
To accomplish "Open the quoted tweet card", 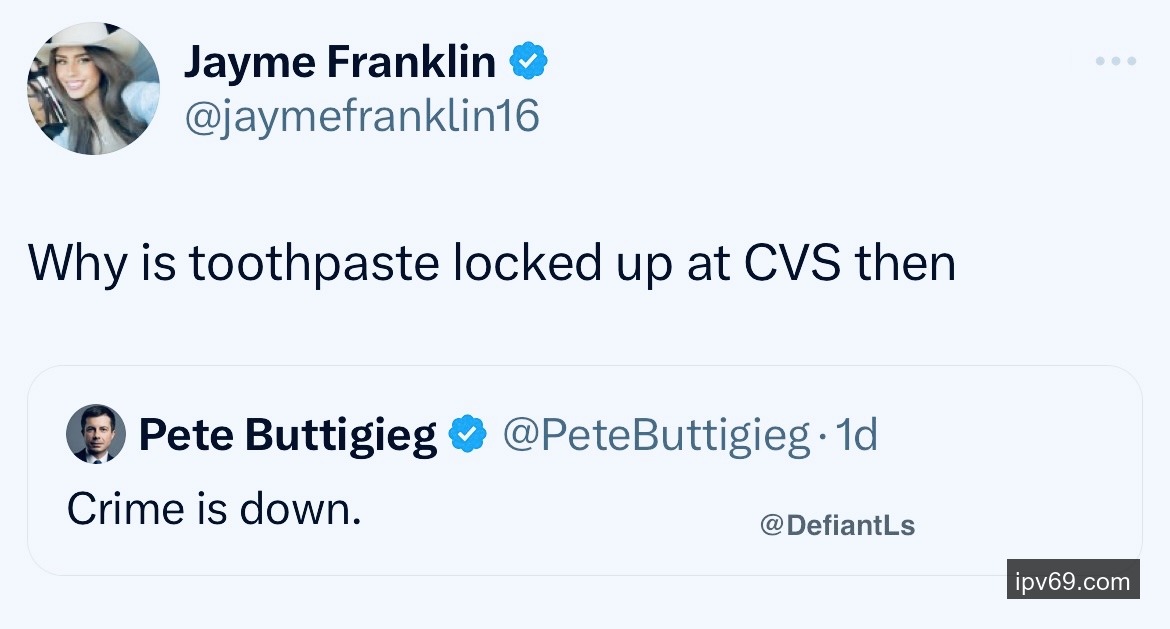I will 584,470.
